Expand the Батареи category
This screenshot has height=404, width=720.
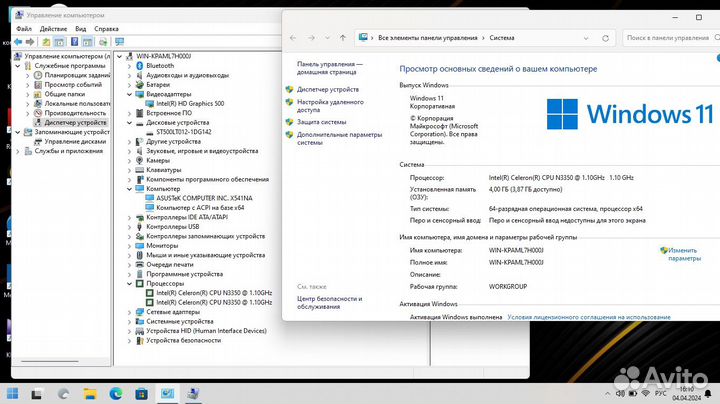click(x=129, y=84)
